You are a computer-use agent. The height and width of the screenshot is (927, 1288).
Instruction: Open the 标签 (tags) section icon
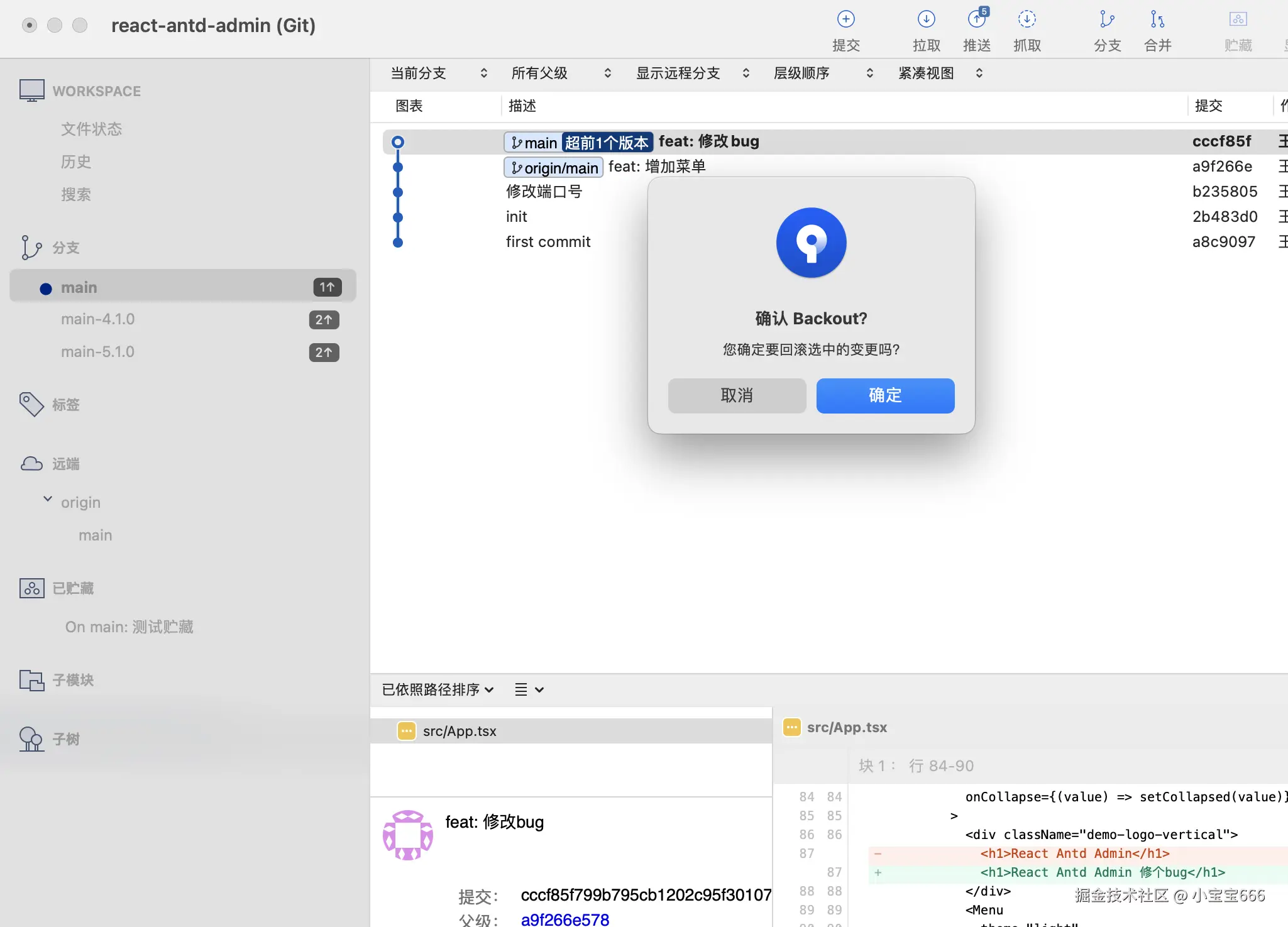31,404
